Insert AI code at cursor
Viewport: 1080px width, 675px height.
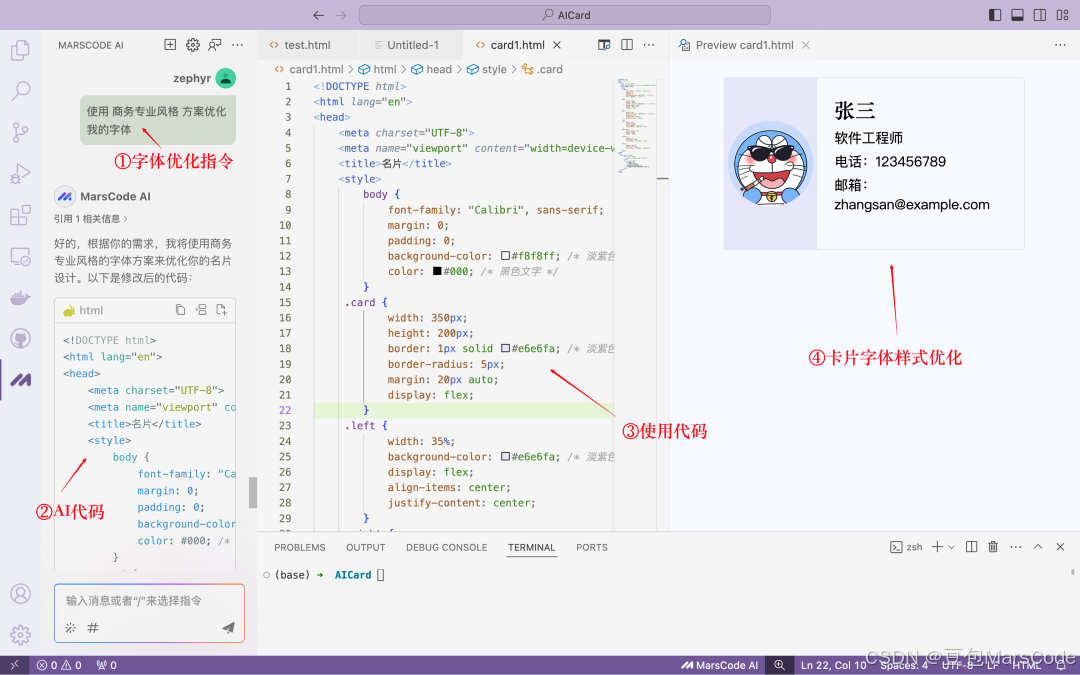201,310
